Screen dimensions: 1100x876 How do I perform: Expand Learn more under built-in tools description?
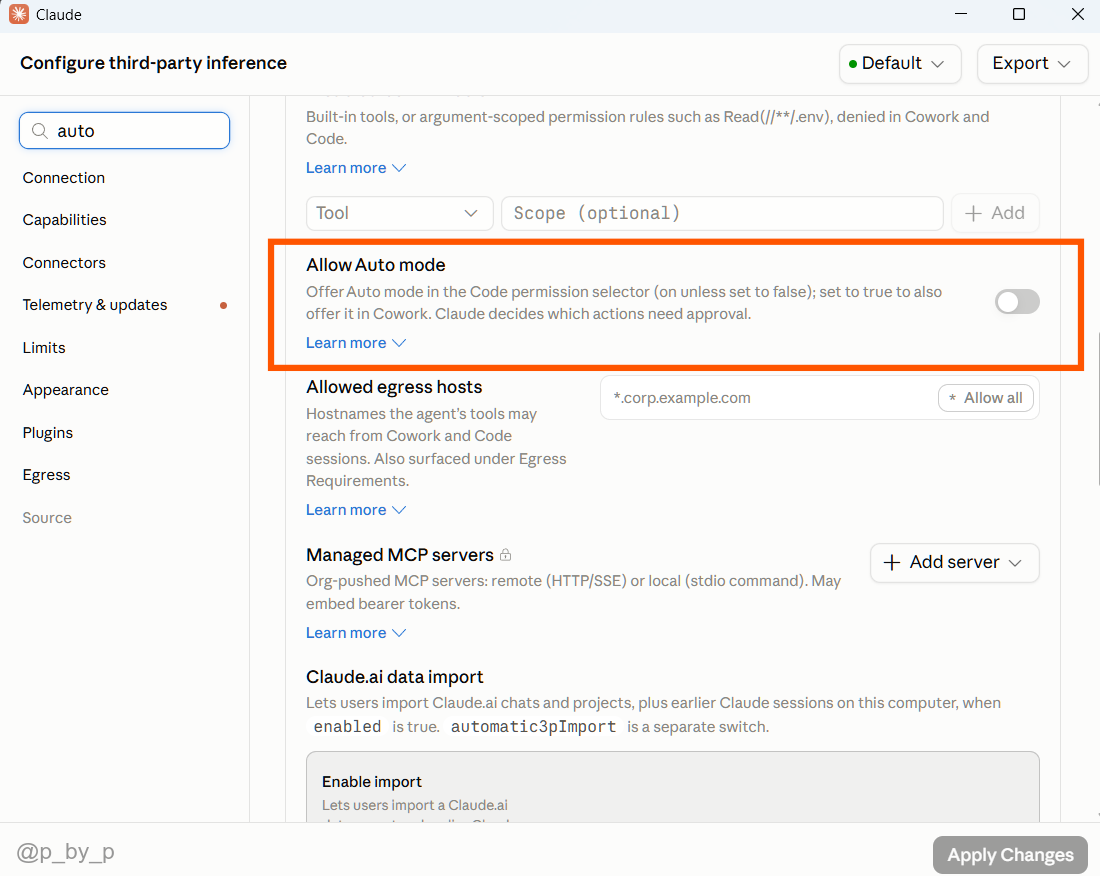[x=356, y=168]
